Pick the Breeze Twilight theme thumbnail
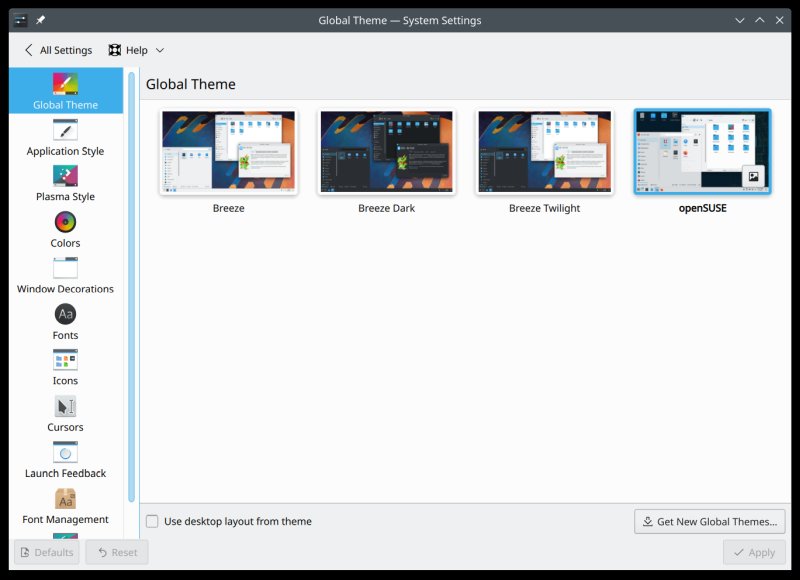 point(544,152)
